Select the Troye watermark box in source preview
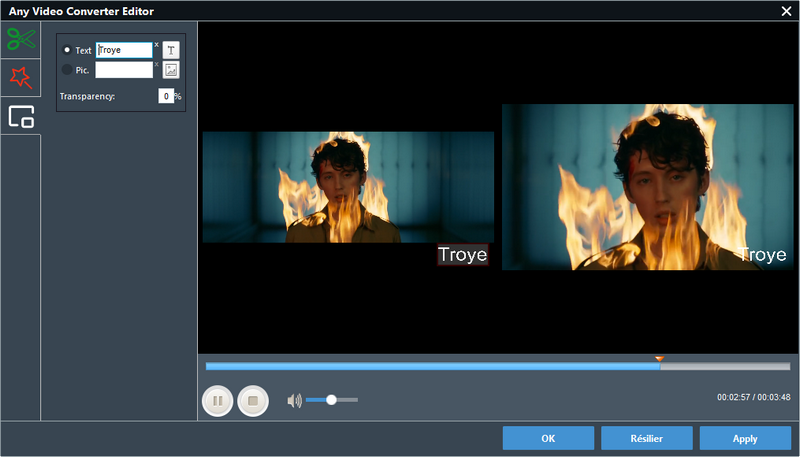Viewport: 800px width, 457px height. click(463, 255)
